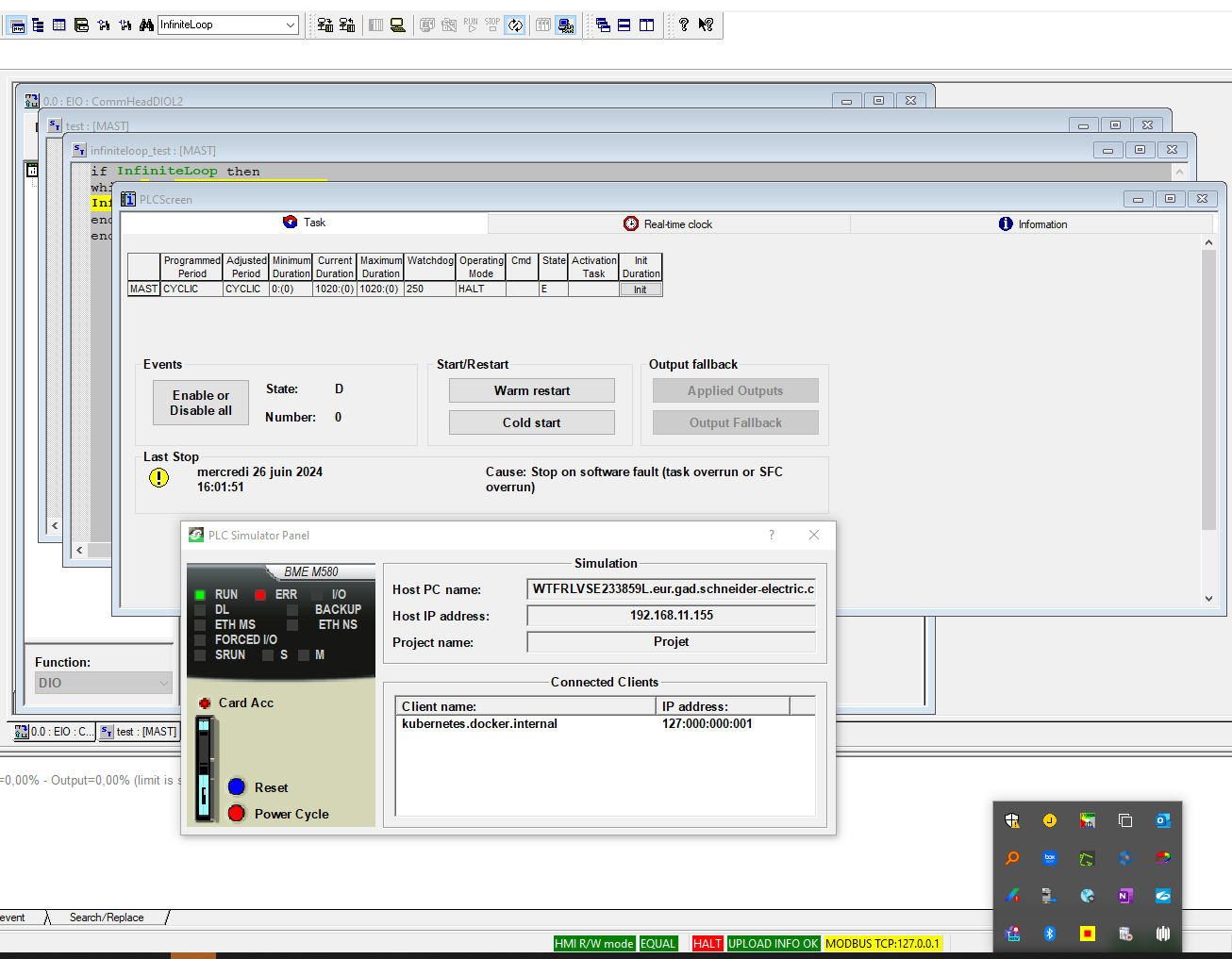Click the help question mark in Simulator Panel
This screenshot has width=1232, height=959.
(x=772, y=535)
